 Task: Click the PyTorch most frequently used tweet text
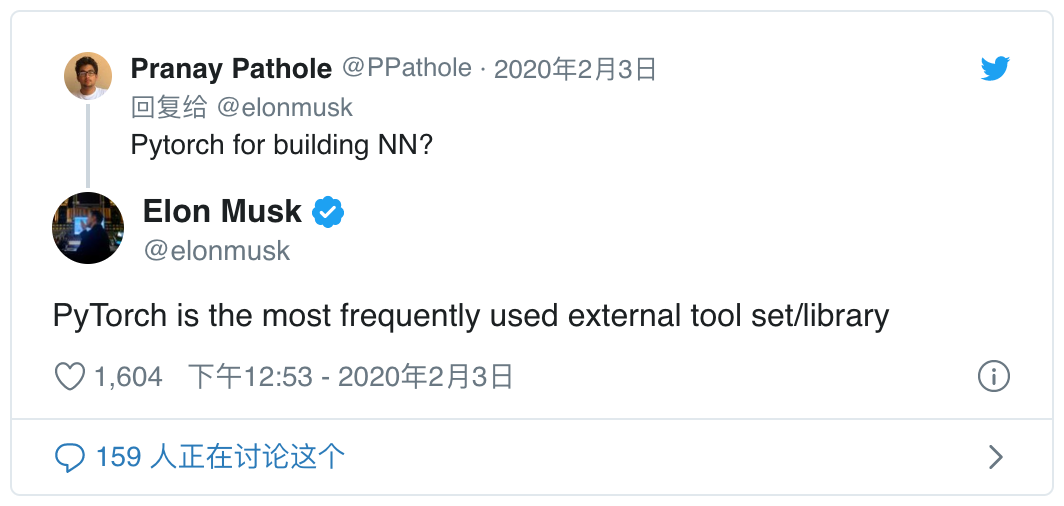[471, 317]
